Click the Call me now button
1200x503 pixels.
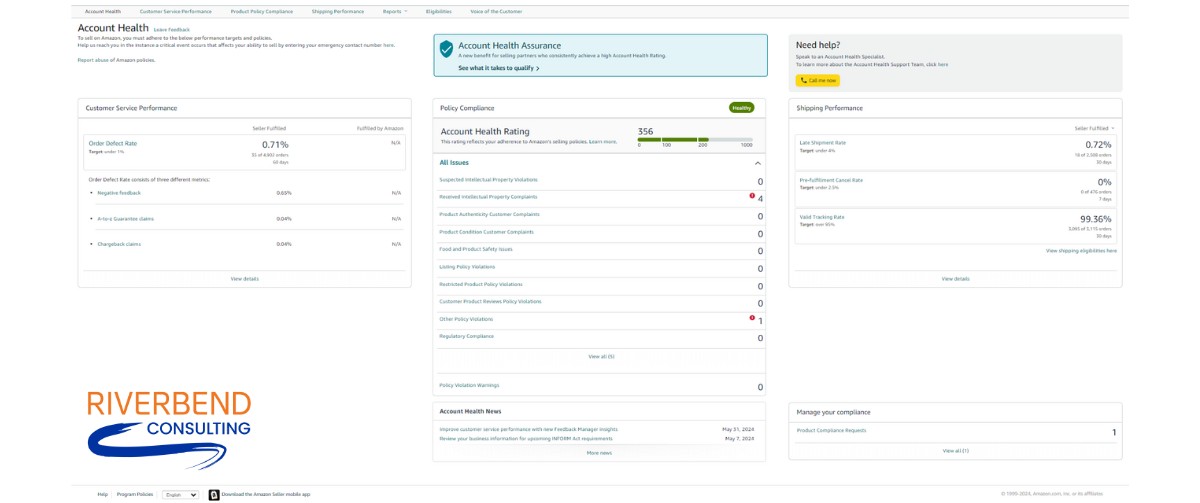818,80
